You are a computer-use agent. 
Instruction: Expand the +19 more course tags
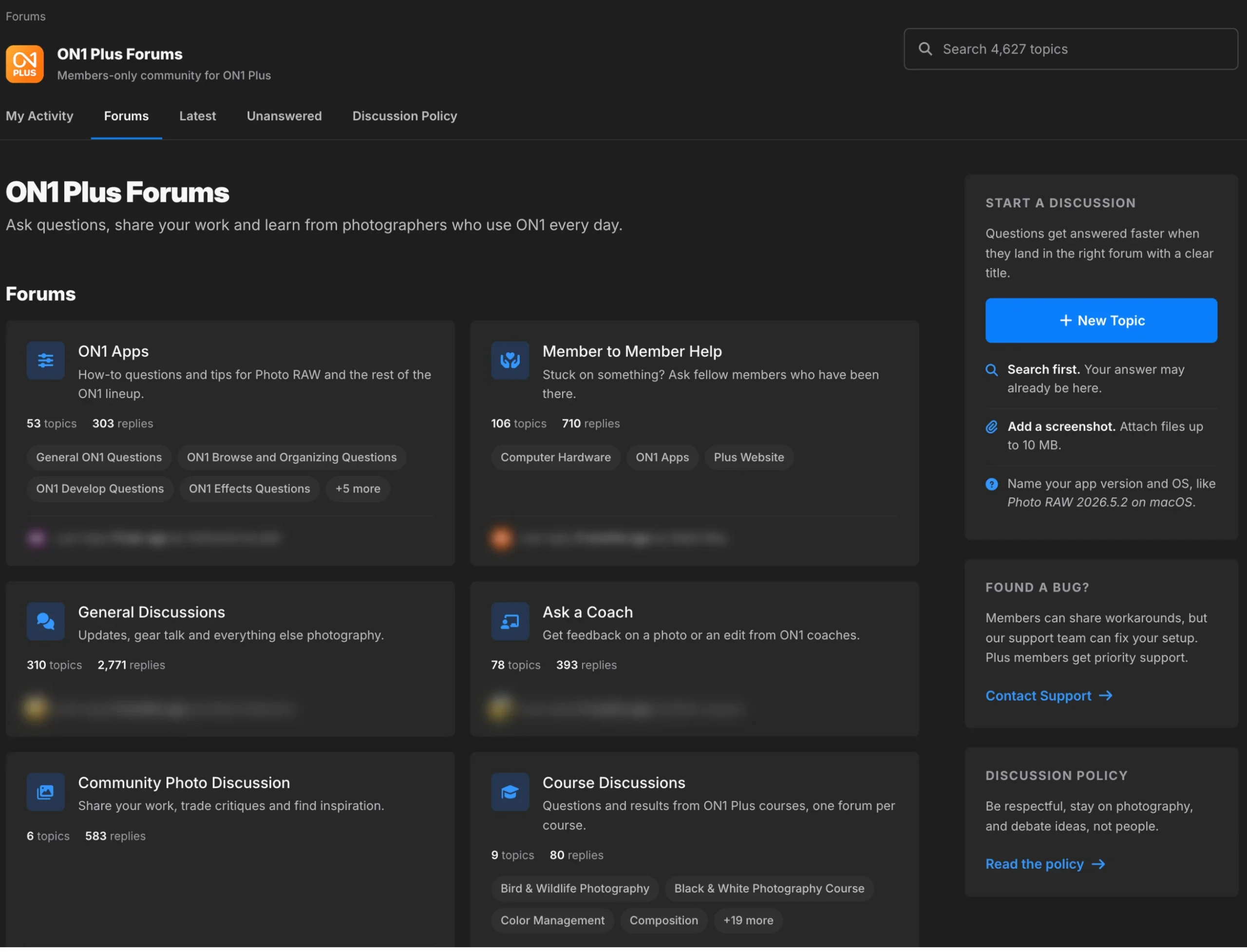click(x=748, y=921)
